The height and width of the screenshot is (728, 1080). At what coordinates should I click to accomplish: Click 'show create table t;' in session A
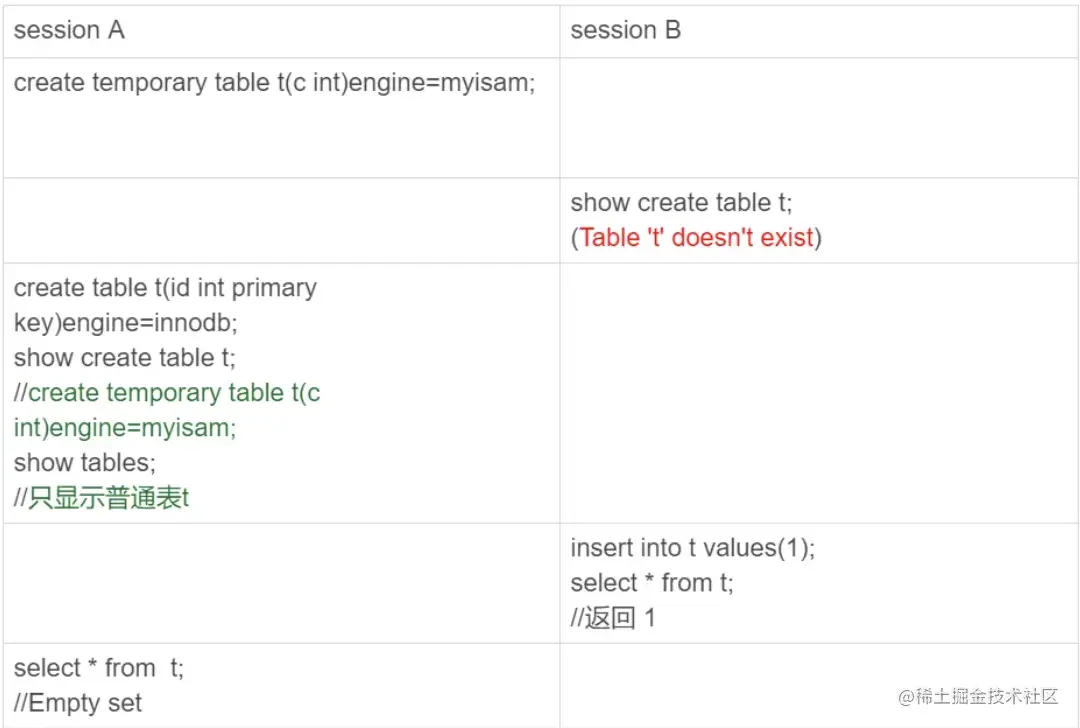(125, 358)
